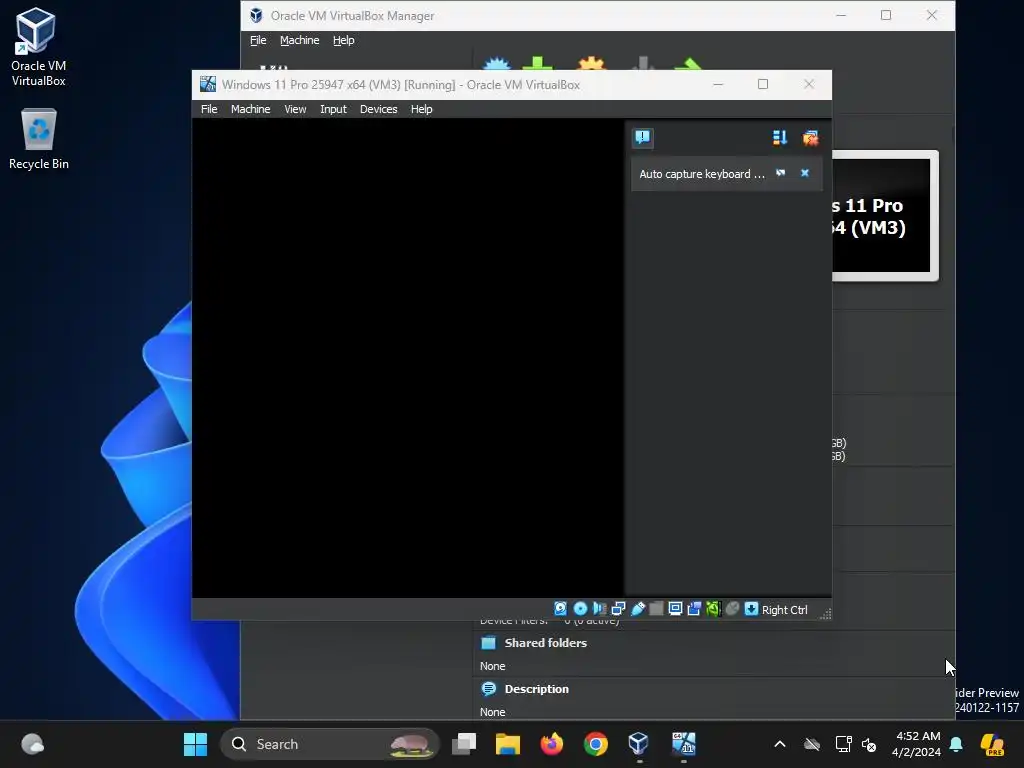Click the Description section header
This screenshot has height=768, width=1024.
(x=536, y=689)
